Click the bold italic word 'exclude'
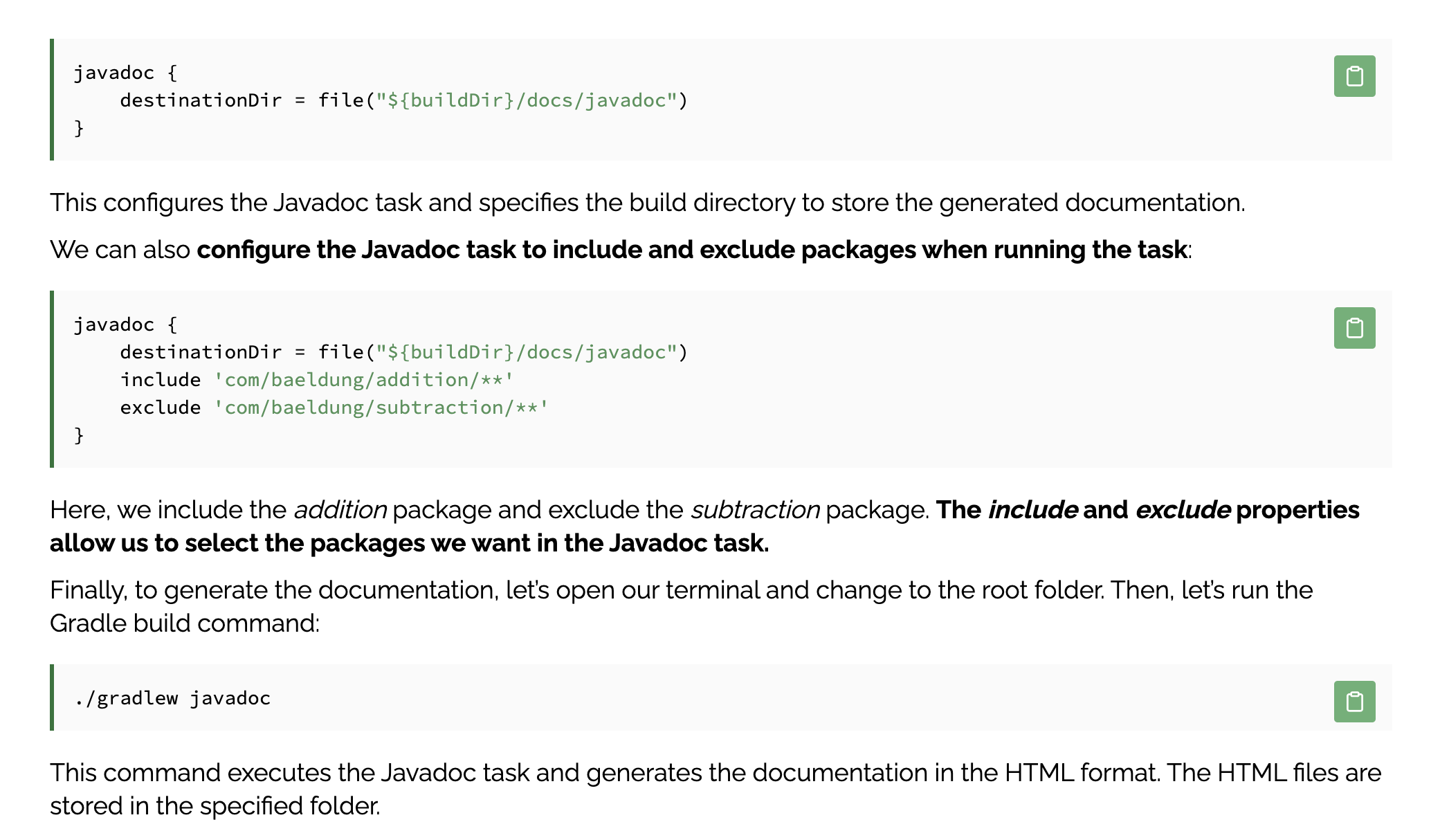The height and width of the screenshot is (840, 1449). (1183, 510)
